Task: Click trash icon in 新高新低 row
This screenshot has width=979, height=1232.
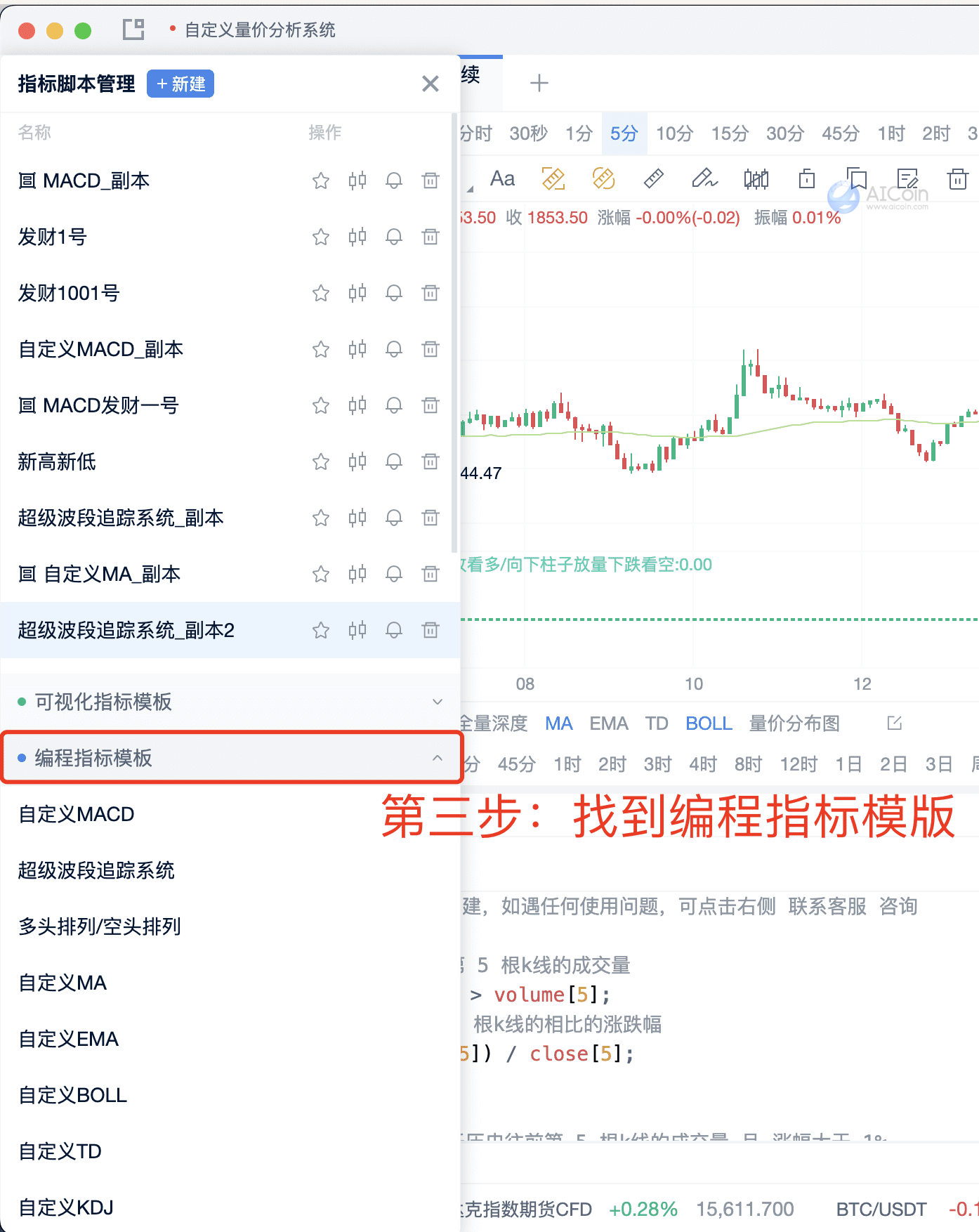Action: [x=431, y=461]
